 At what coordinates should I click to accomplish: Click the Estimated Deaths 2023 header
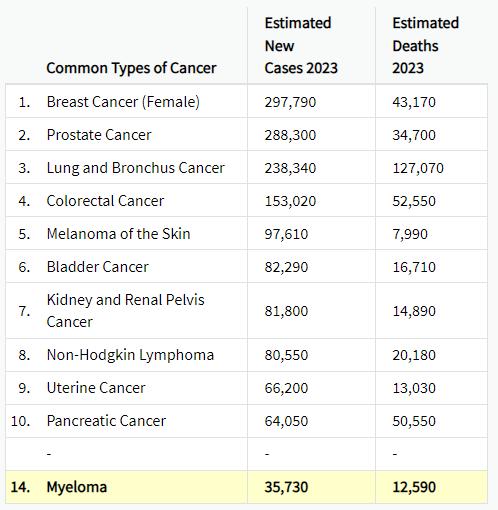pyautogui.click(x=426, y=46)
